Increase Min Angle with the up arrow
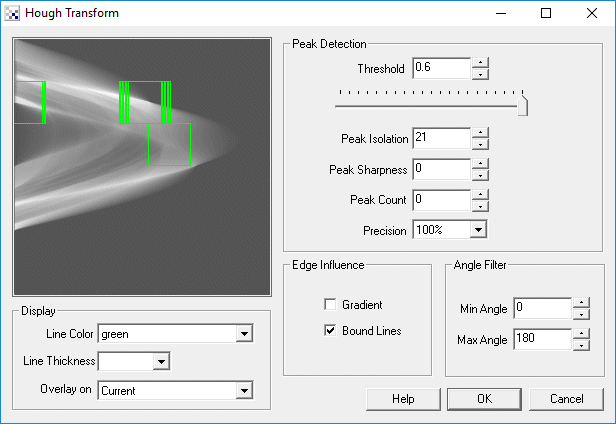This screenshot has width=616, height=424. 581,302
